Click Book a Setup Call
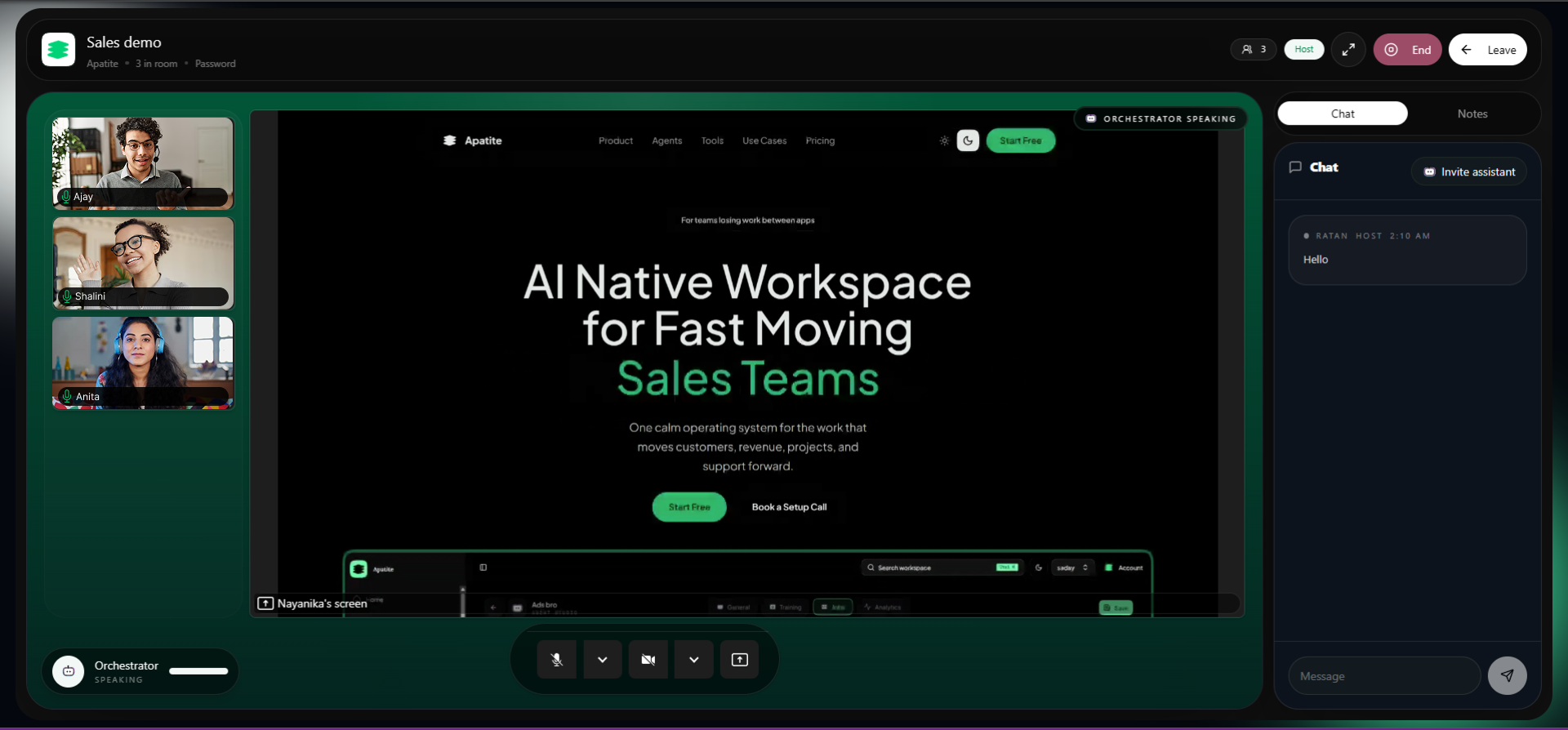Image resolution: width=1568 pixels, height=730 pixels. point(789,507)
